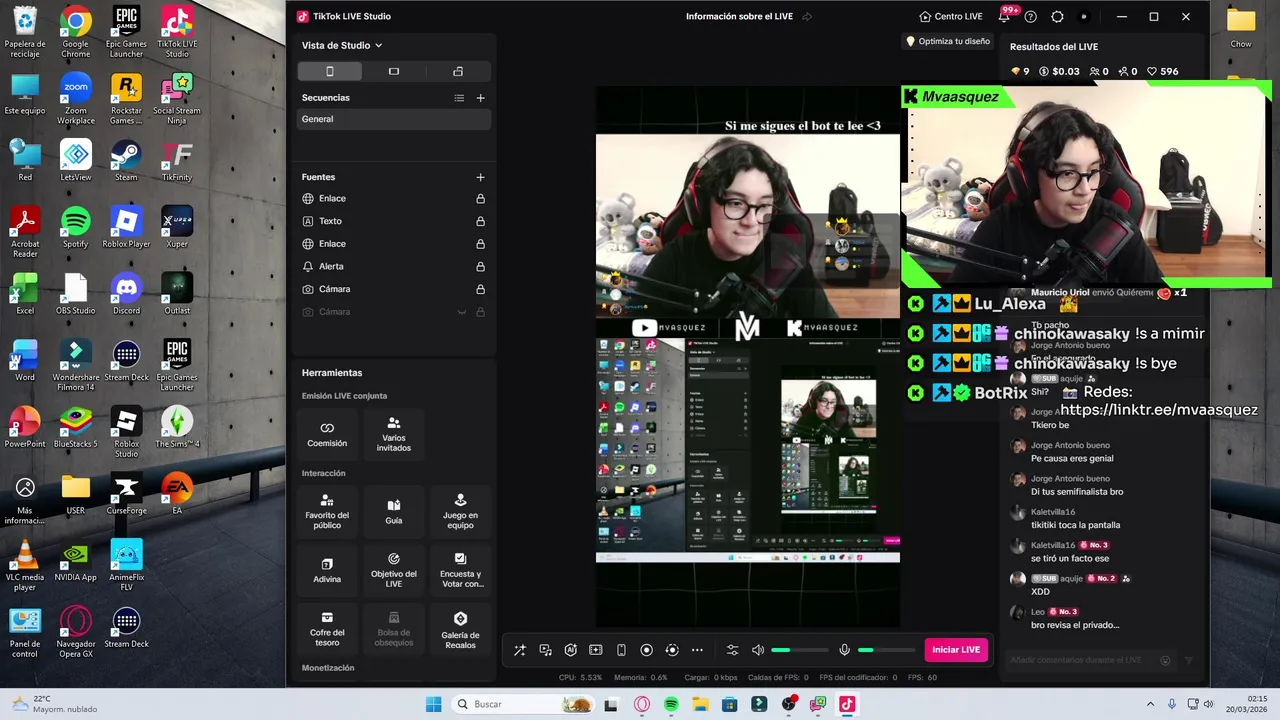Open the Coemisión tool
The width and height of the screenshot is (1280, 720).
click(327, 433)
